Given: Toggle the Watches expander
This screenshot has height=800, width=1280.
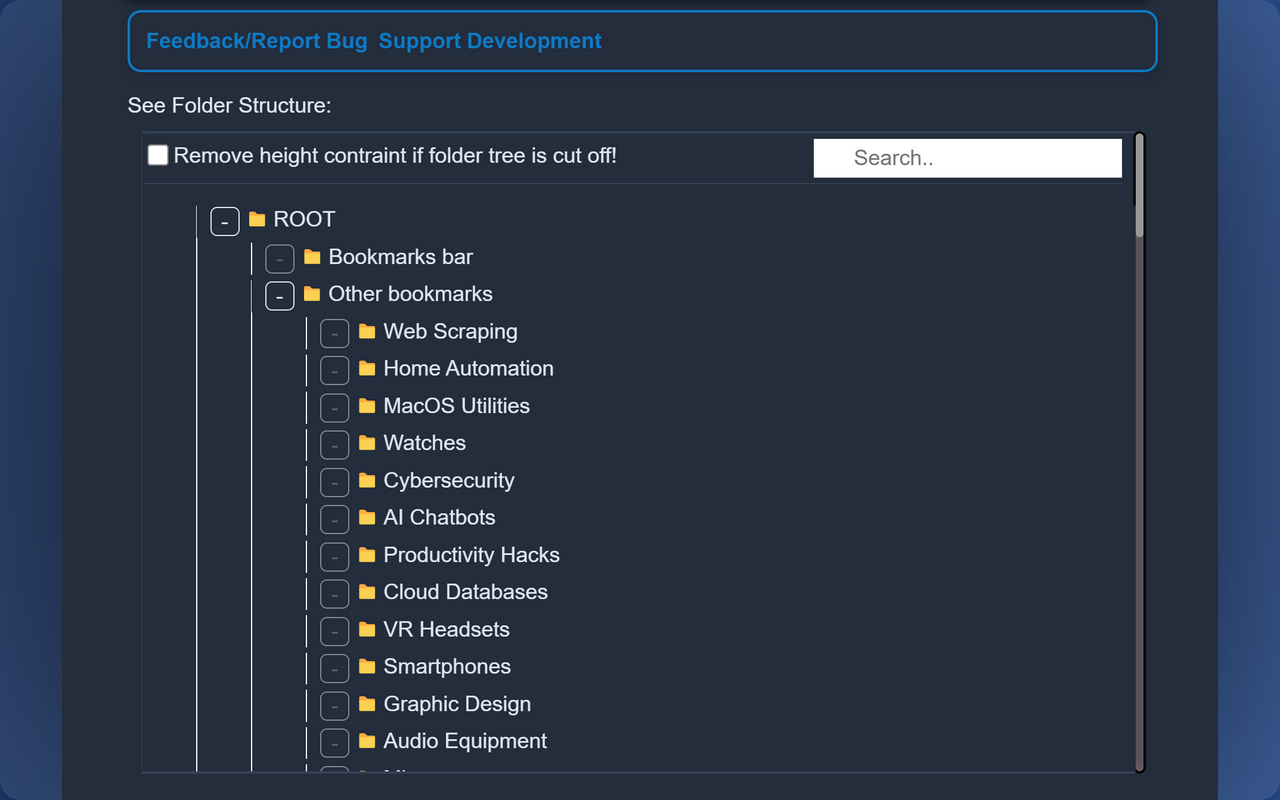Looking at the screenshot, I should (335, 445).
